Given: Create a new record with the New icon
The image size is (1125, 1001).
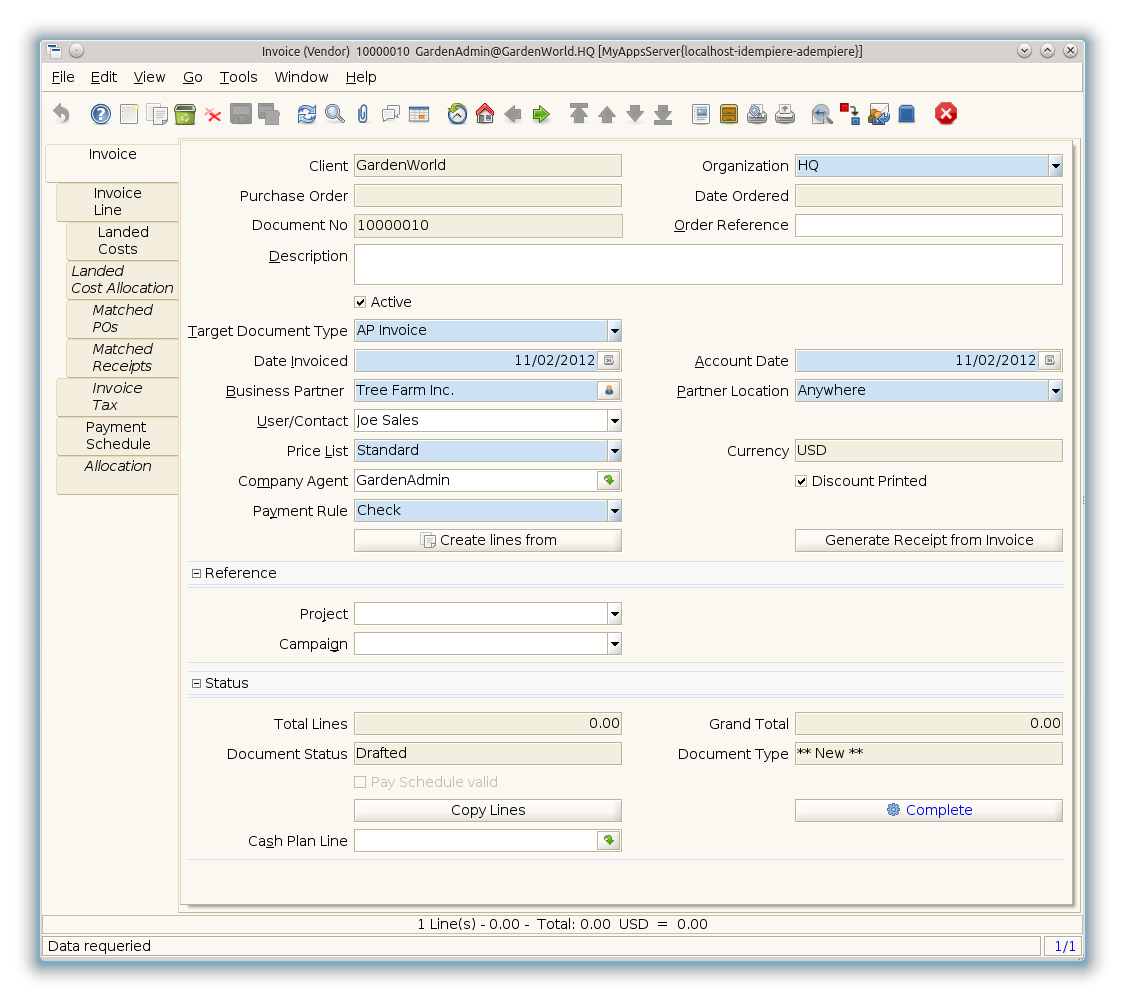Looking at the screenshot, I should 128,114.
